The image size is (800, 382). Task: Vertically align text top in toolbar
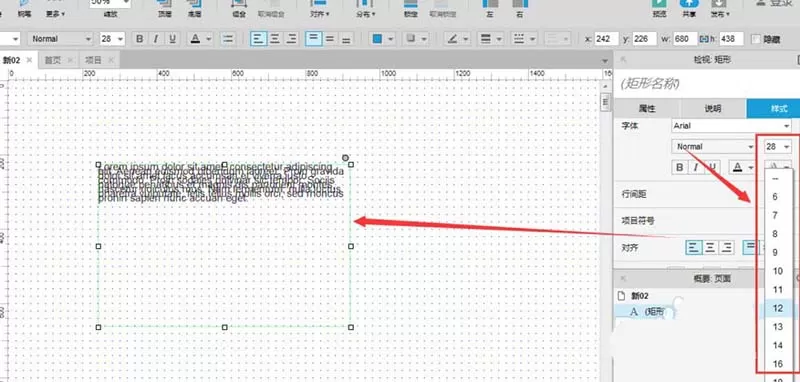pyautogui.click(x=314, y=39)
